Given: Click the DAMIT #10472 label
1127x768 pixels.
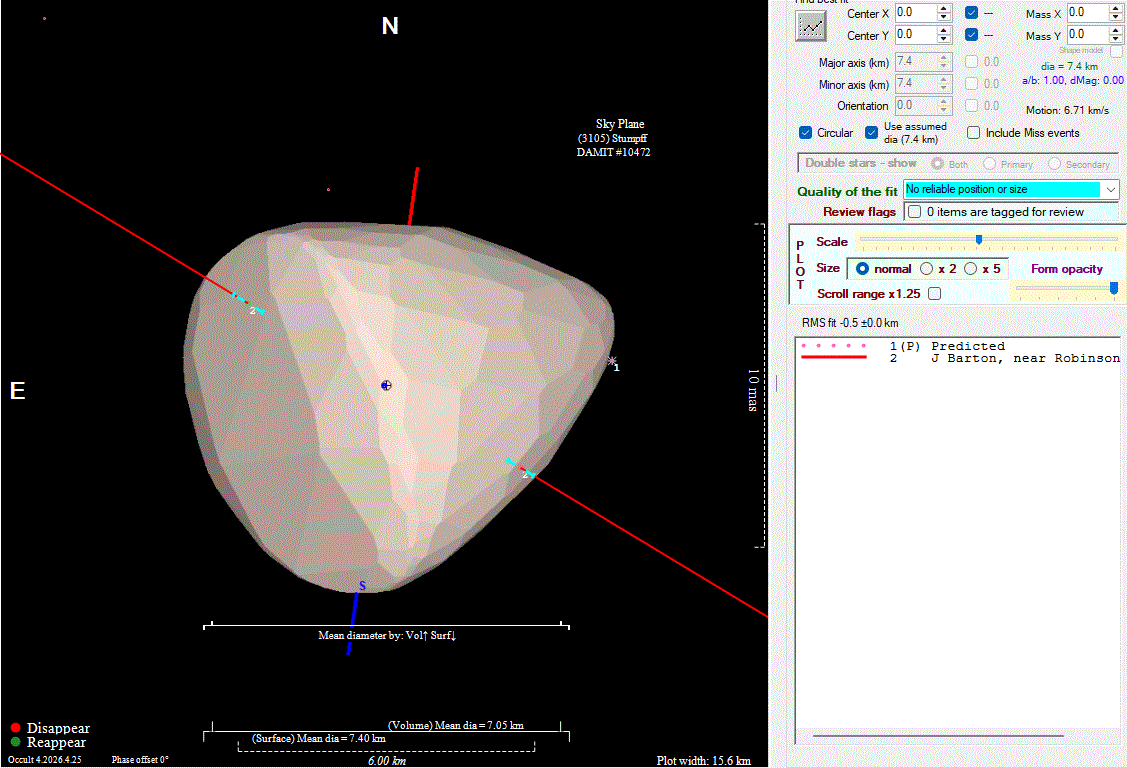Looking at the screenshot, I should point(613,152).
